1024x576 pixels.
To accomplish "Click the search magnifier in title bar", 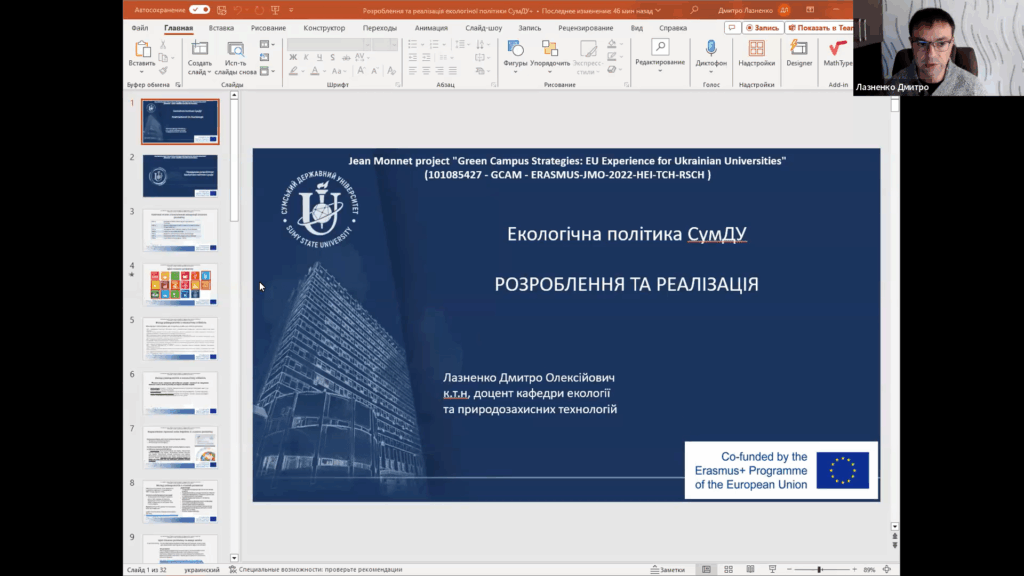I will (694, 10).
